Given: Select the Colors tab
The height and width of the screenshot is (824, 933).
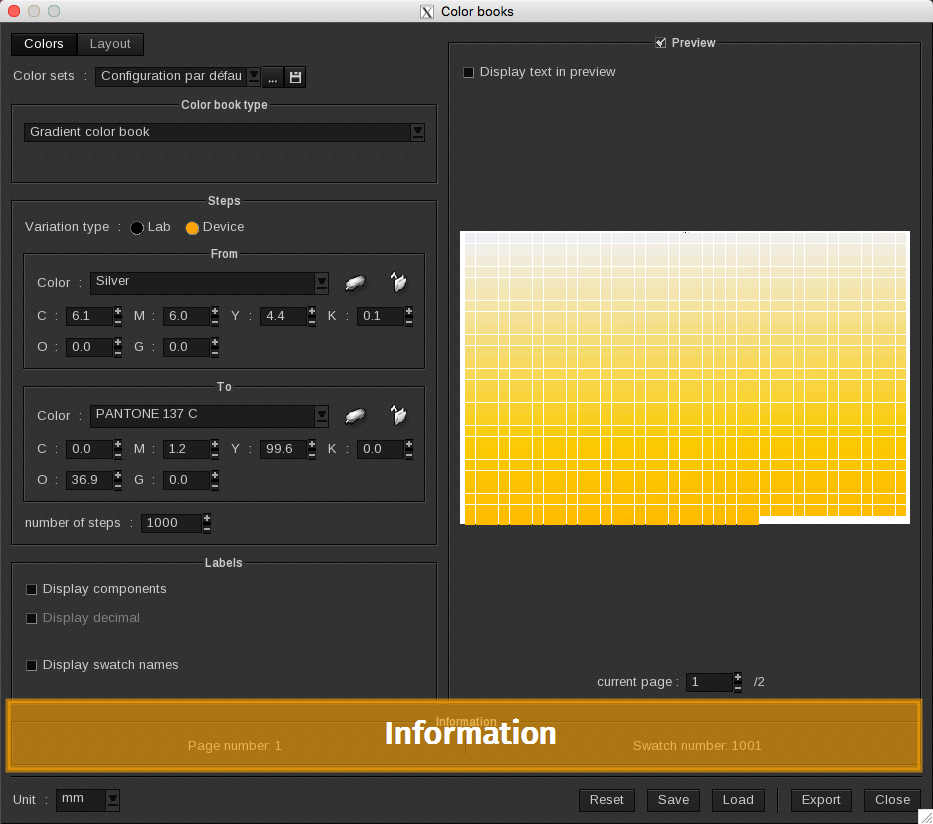Looking at the screenshot, I should point(44,44).
